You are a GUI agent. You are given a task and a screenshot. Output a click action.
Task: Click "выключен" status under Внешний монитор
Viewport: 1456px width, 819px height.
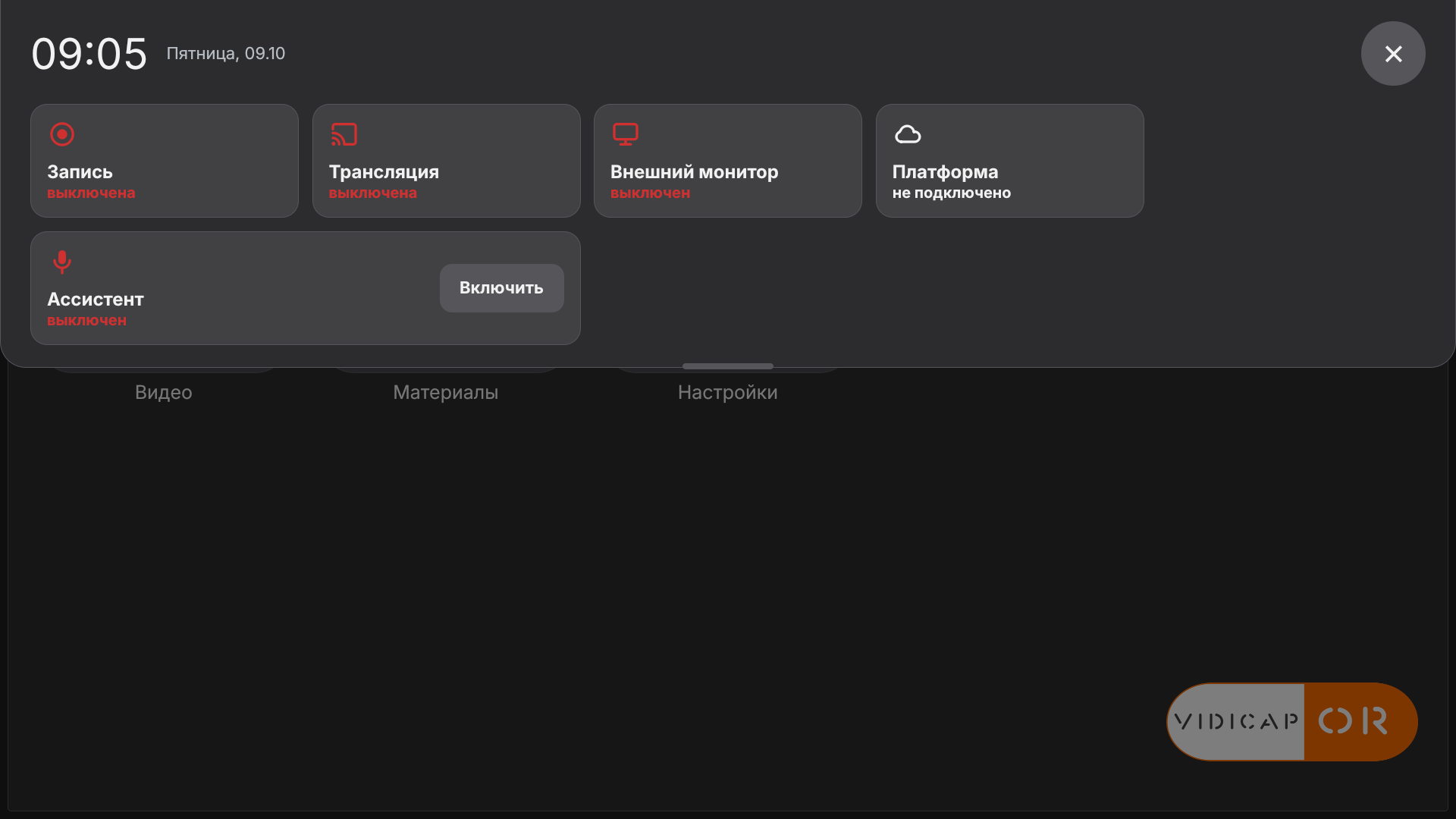tap(651, 193)
